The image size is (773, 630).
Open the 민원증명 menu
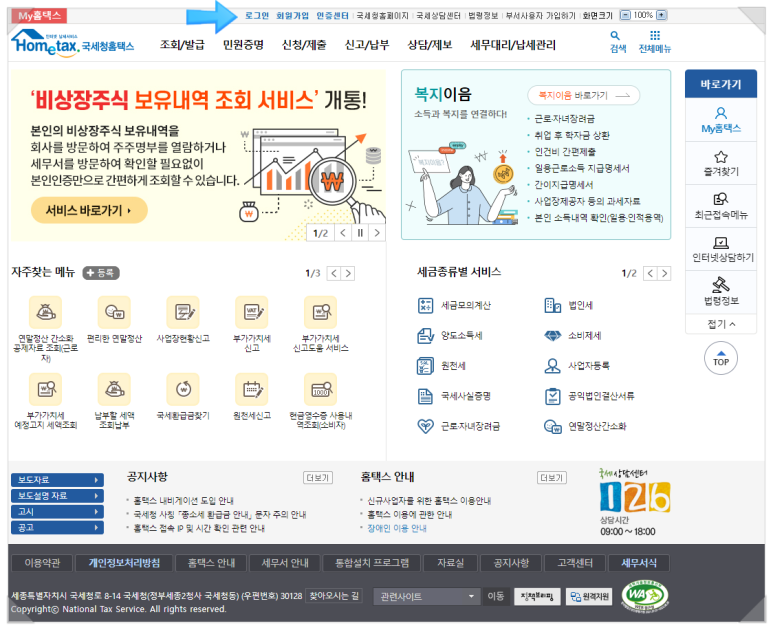tap(243, 45)
